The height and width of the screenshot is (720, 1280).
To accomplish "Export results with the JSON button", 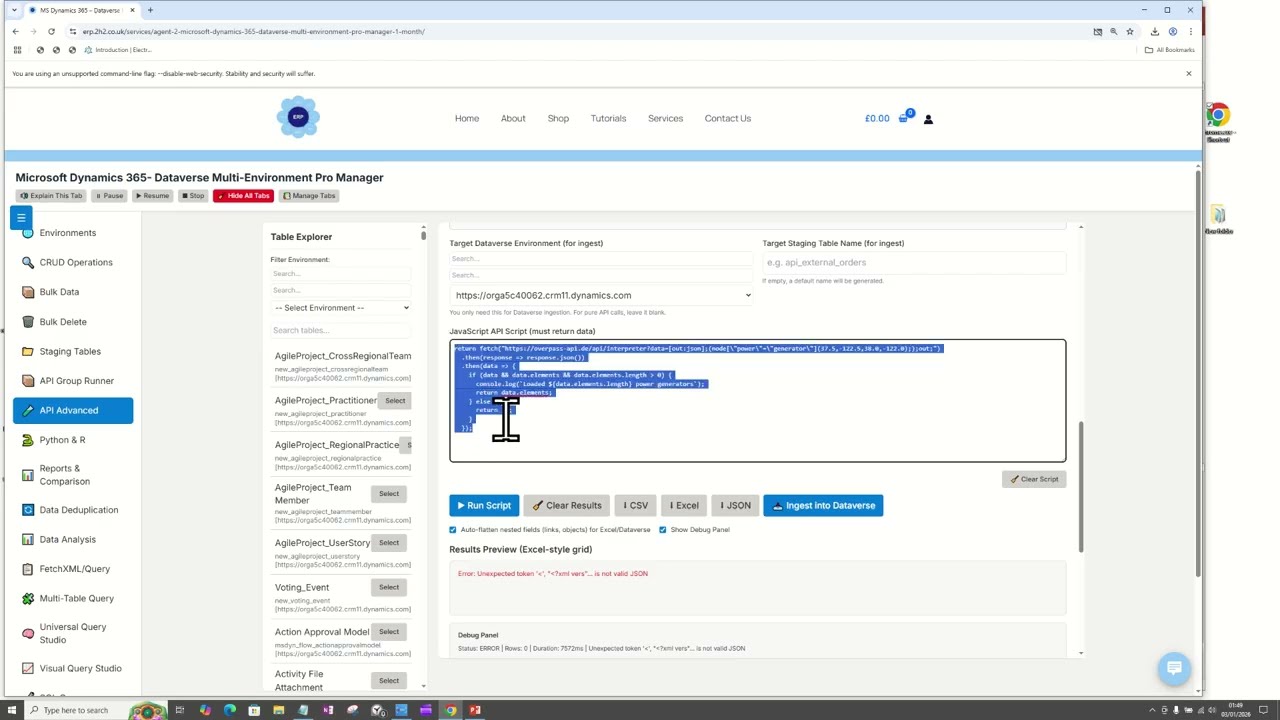I will (735, 505).
